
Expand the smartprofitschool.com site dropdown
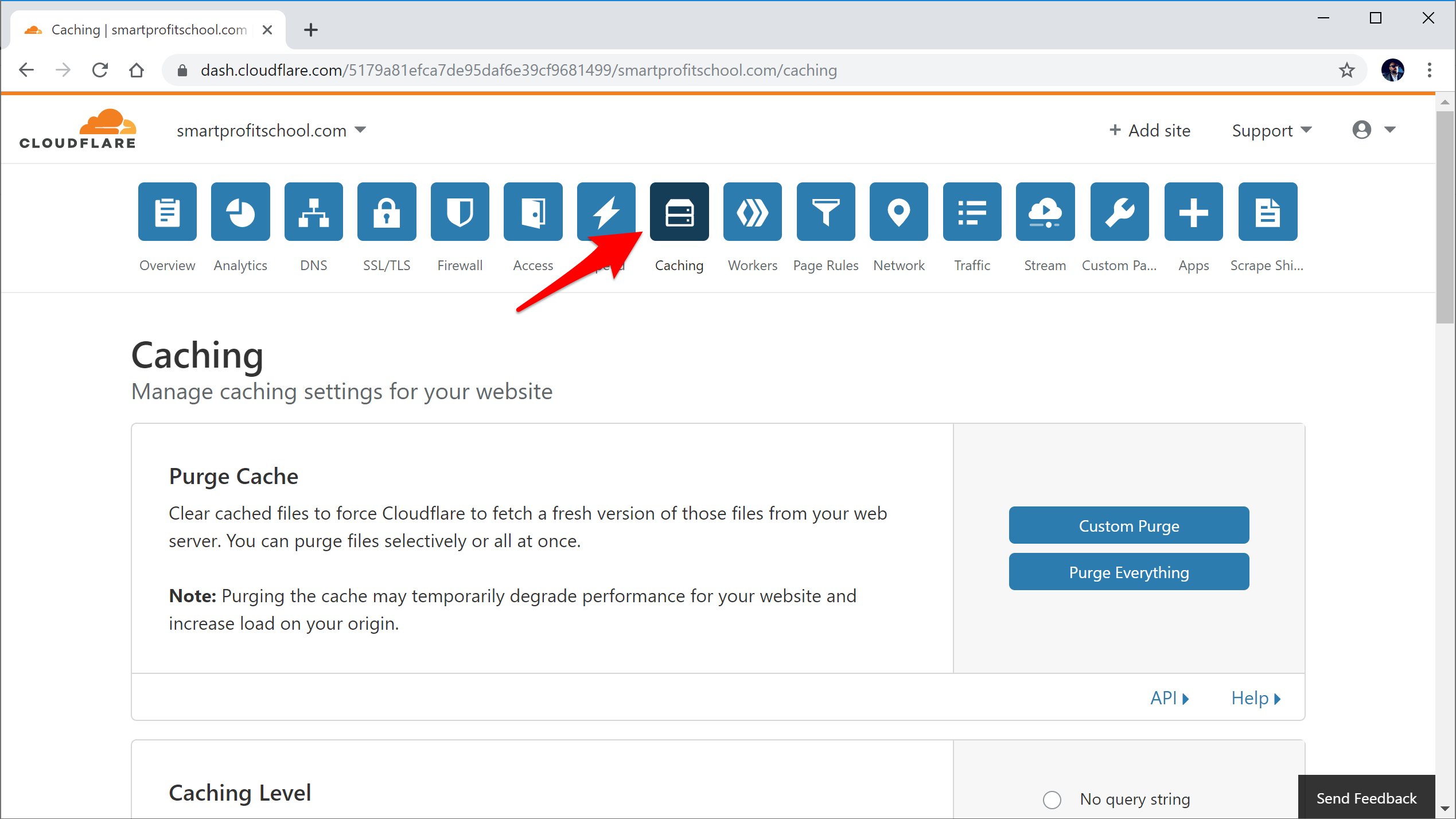point(271,130)
